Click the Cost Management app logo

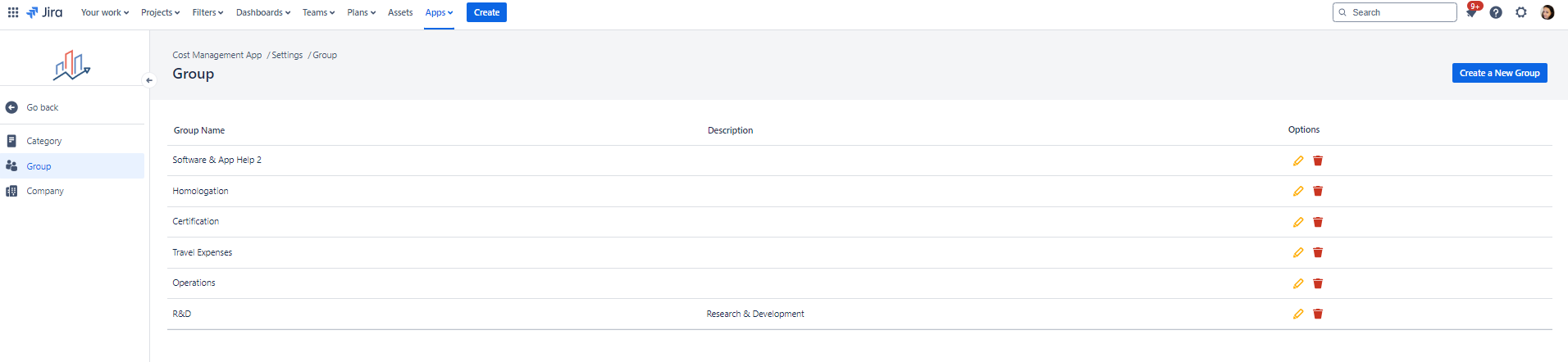(72, 65)
